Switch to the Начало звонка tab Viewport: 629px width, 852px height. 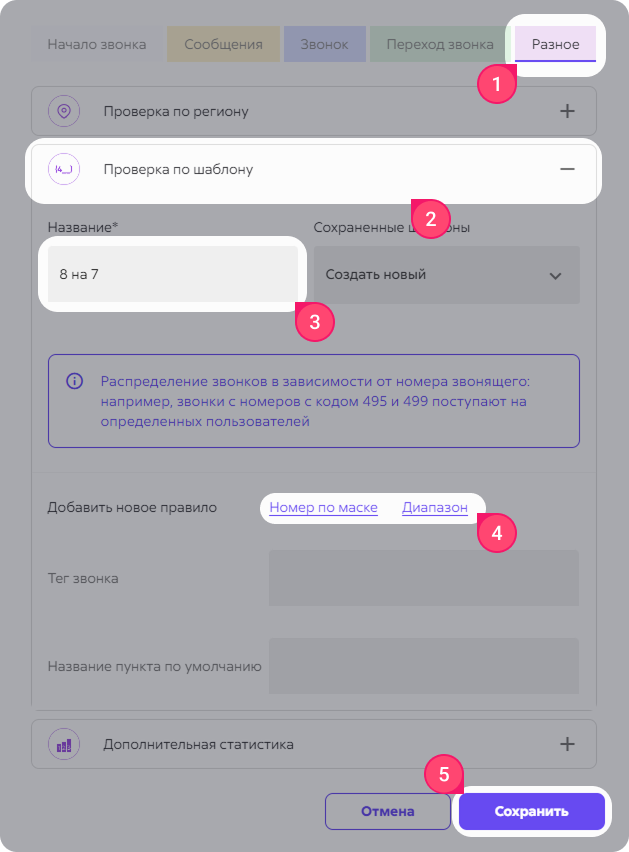(x=97, y=44)
